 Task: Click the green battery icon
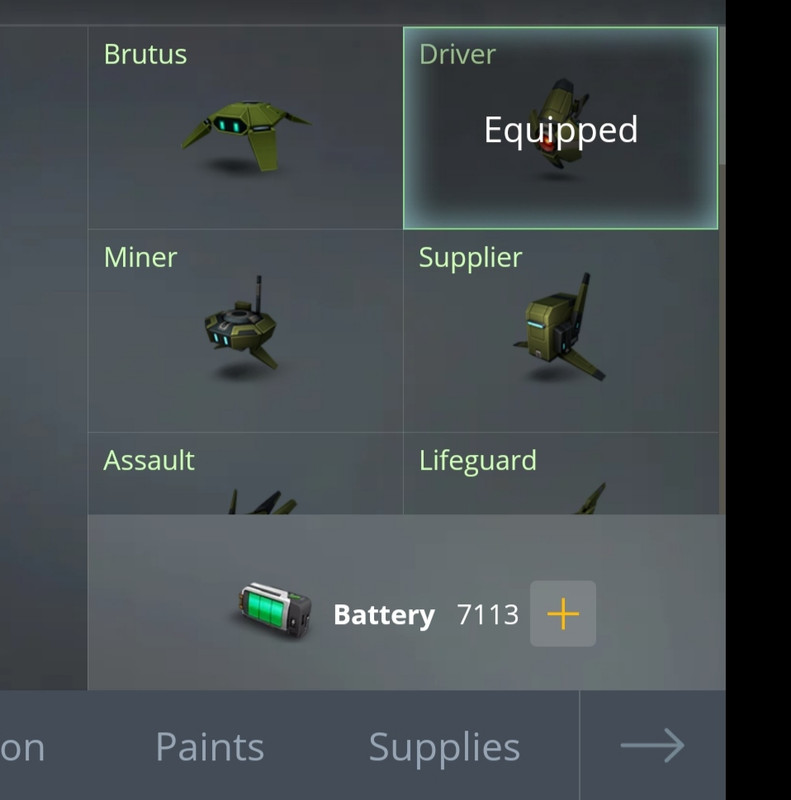click(x=276, y=610)
